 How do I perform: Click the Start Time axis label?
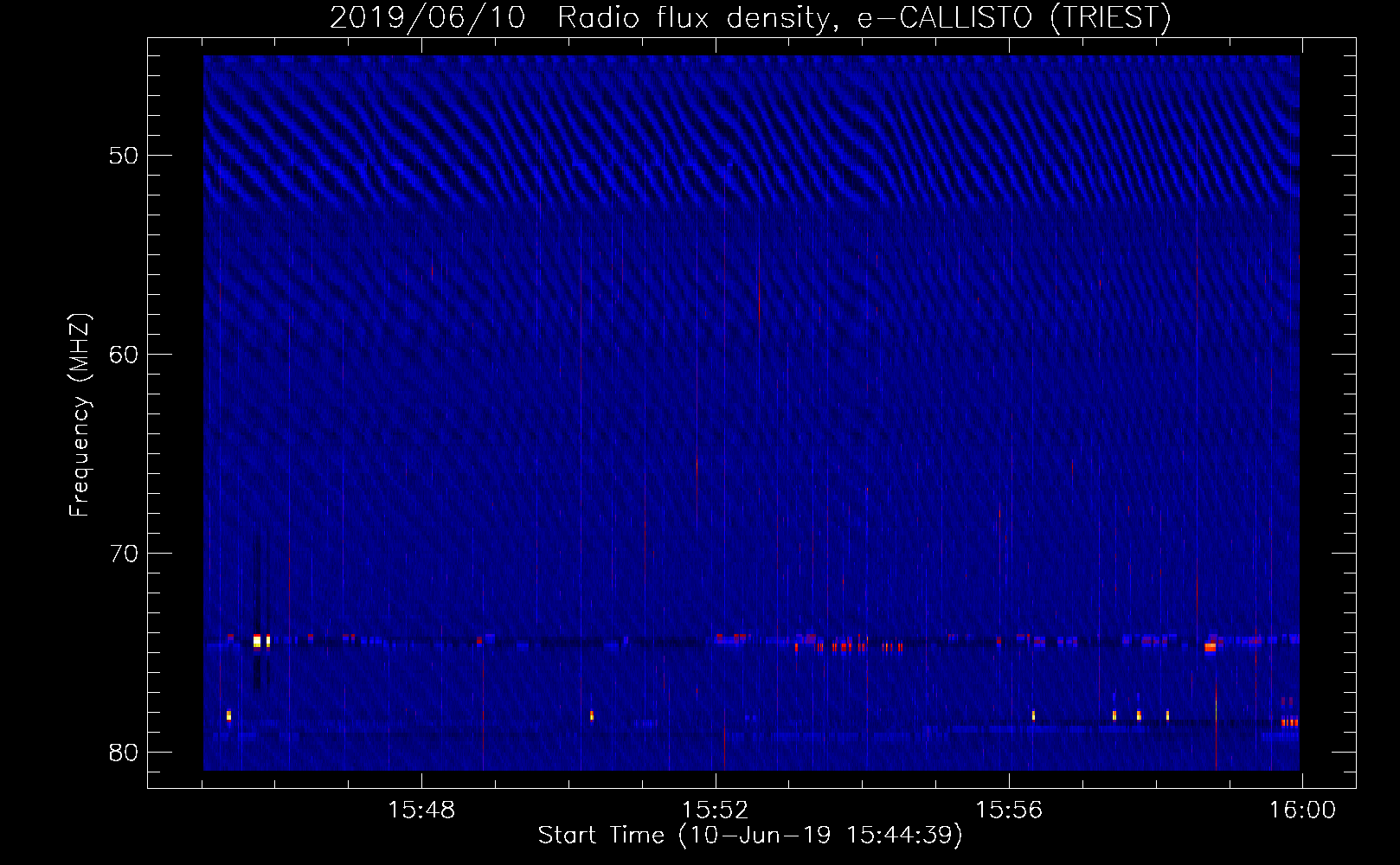[750, 836]
